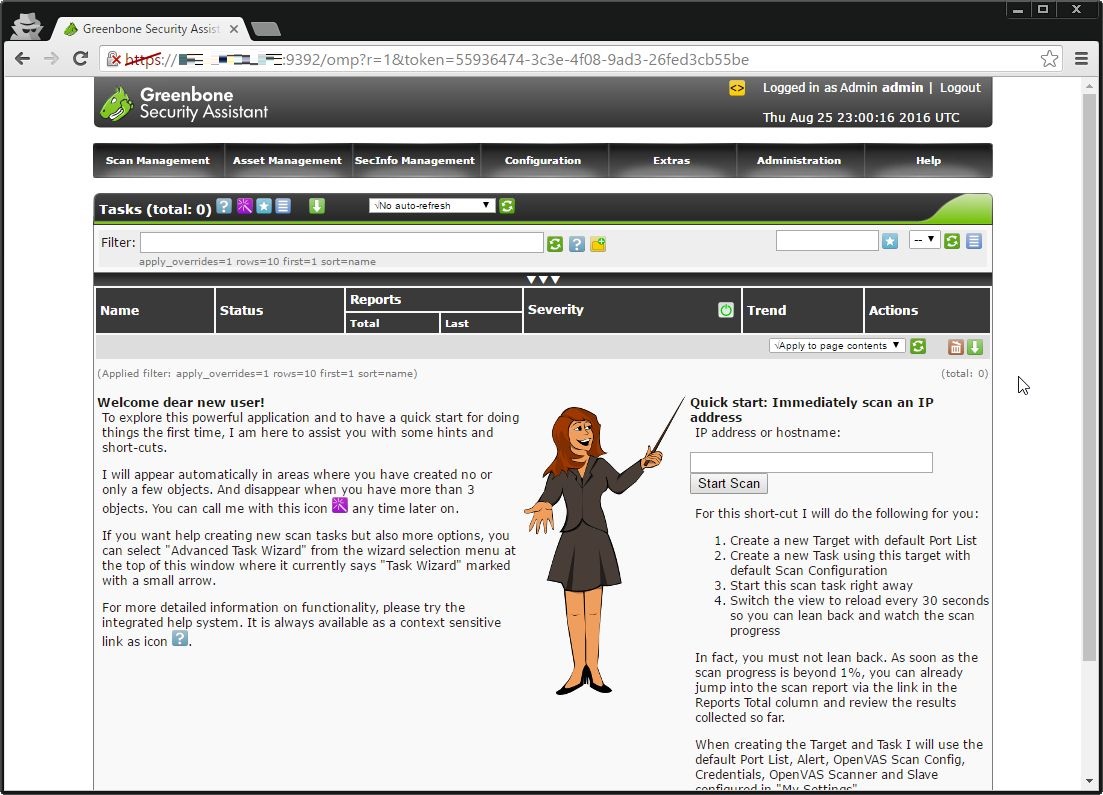This screenshot has width=1103, height=795.
Task: Focus the filter name field beside the star icon
Action: pos(827,241)
